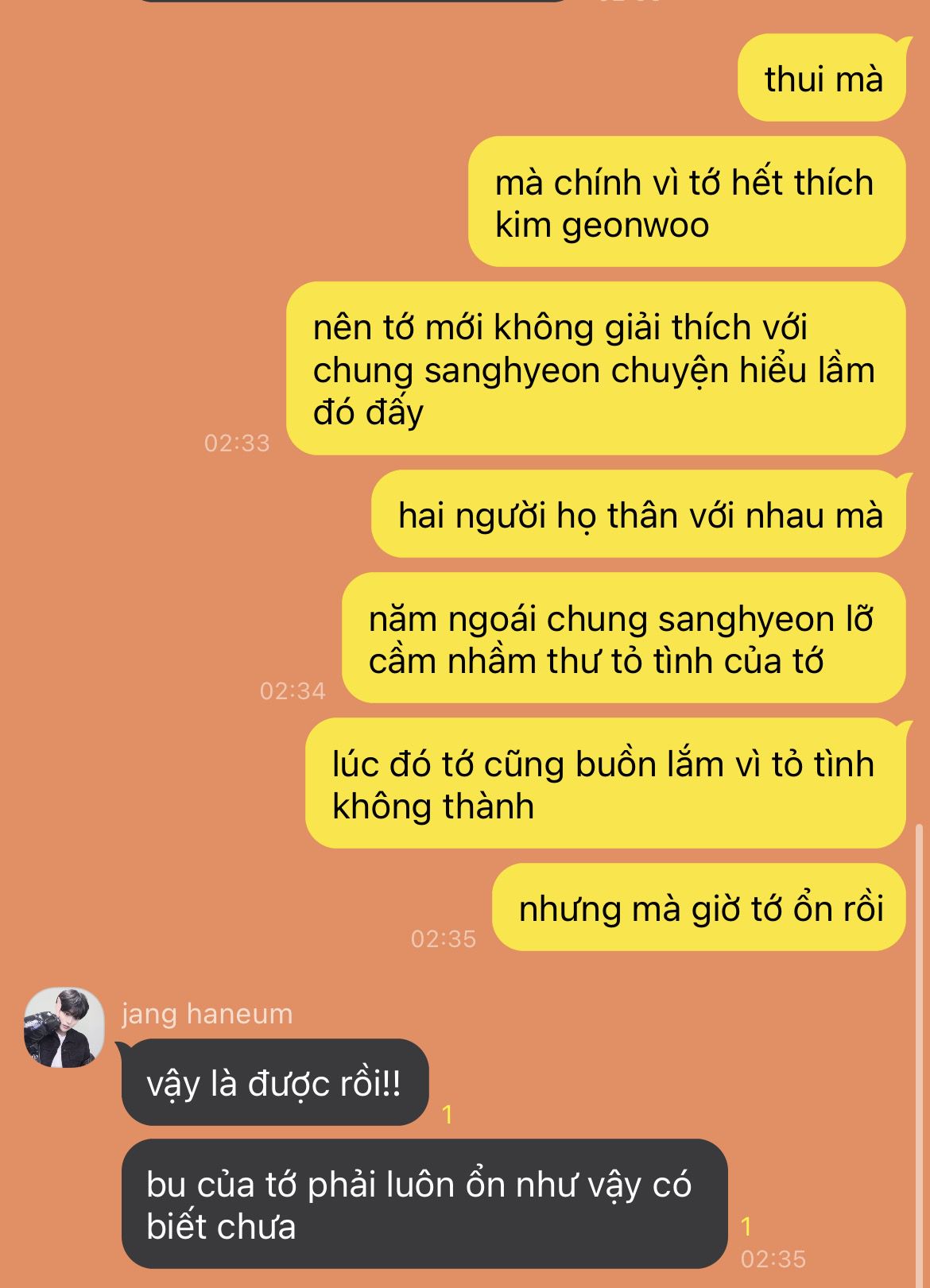
Task: Tap the "vậy là được rồi!!" reply bubble
Action: point(275,1082)
